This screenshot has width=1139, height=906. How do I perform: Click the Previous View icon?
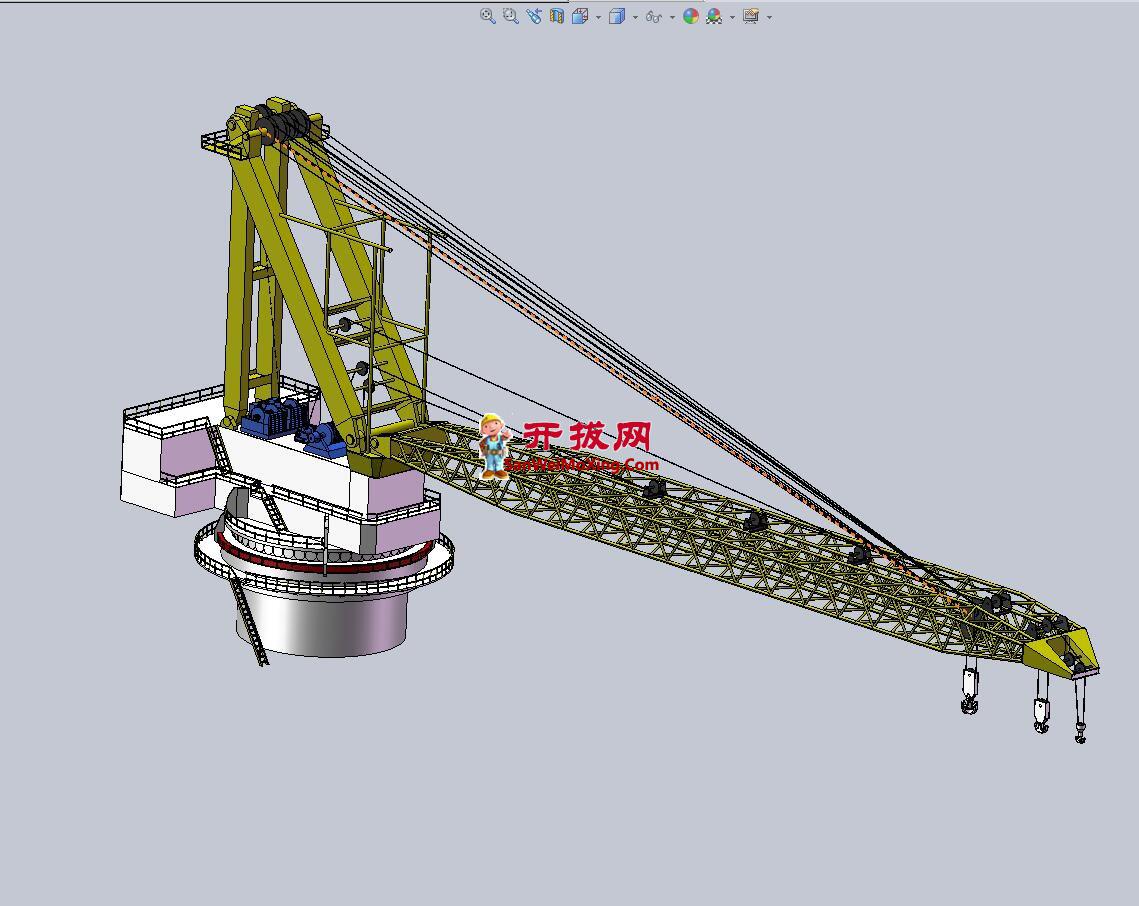(534, 16)
